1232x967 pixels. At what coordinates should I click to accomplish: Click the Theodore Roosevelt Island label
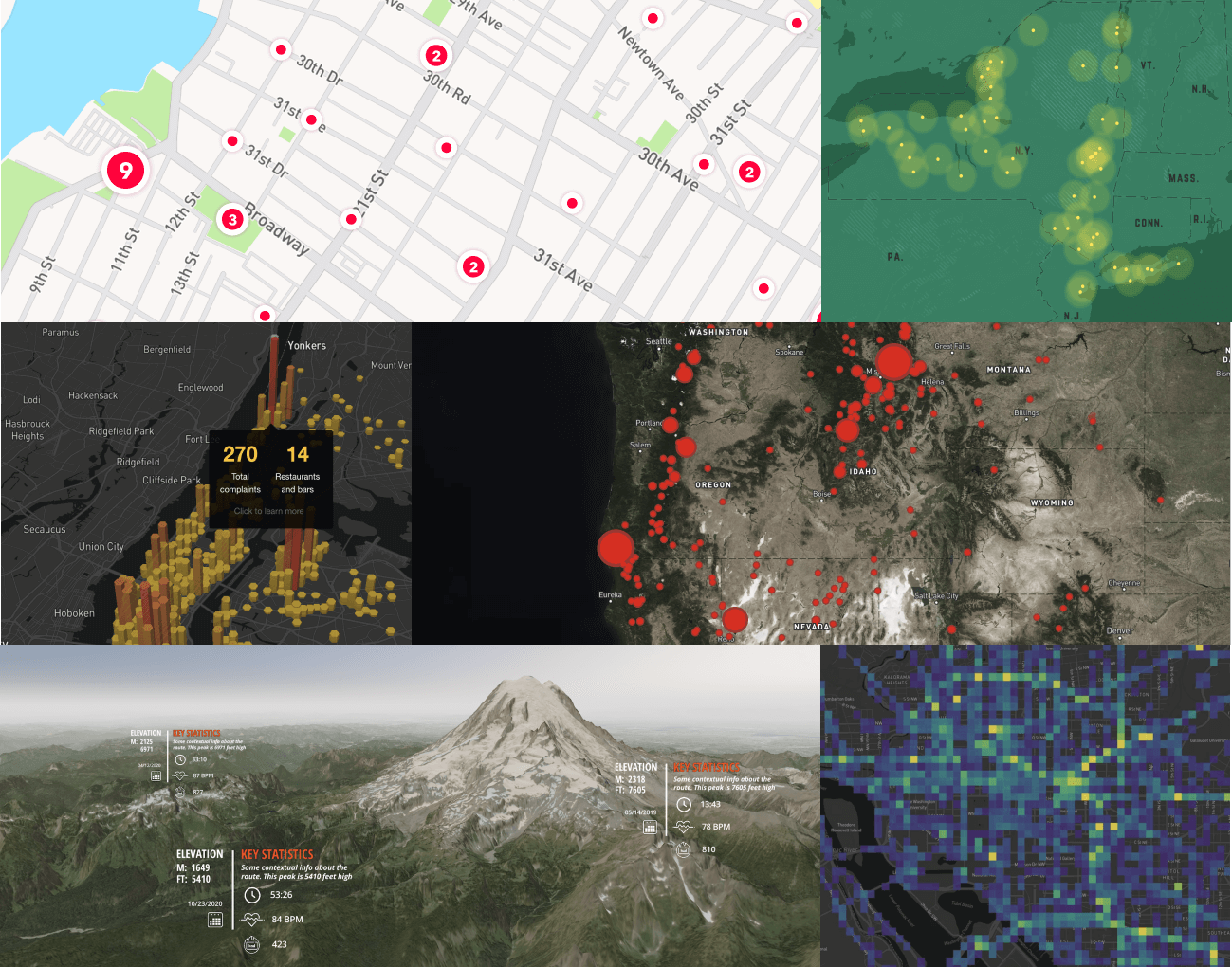[x=846, y=827]
